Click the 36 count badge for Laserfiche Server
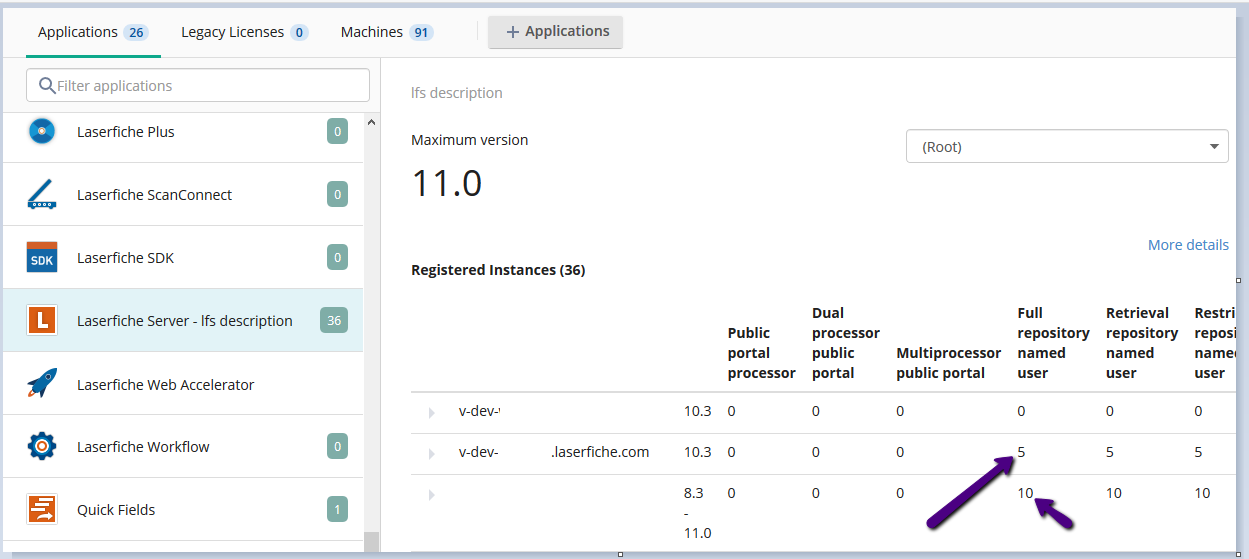The height and width of the screenshot is (559, 1249). tap(334, 321)
